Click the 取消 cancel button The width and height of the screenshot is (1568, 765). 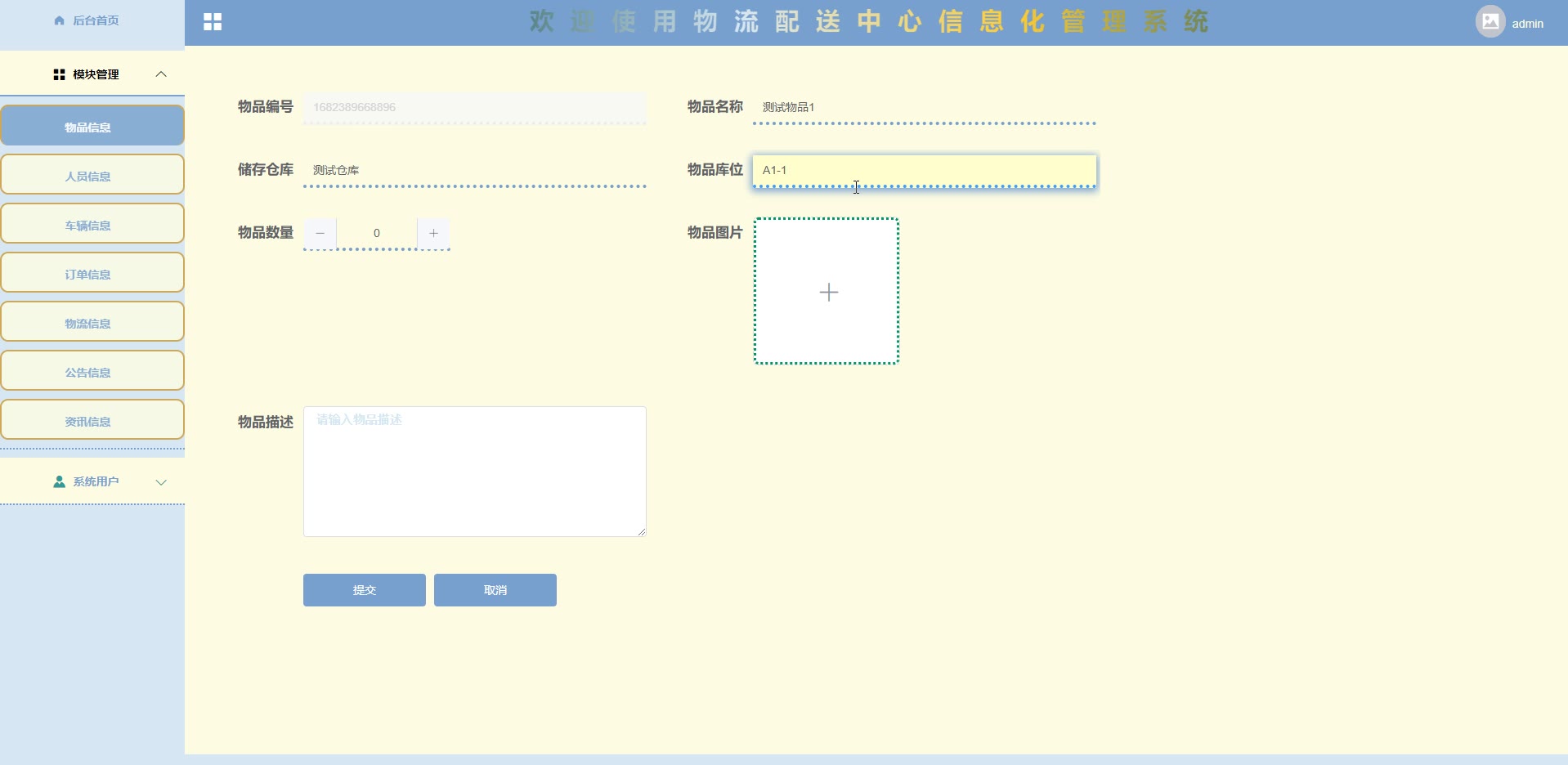[x=495, y=590]
